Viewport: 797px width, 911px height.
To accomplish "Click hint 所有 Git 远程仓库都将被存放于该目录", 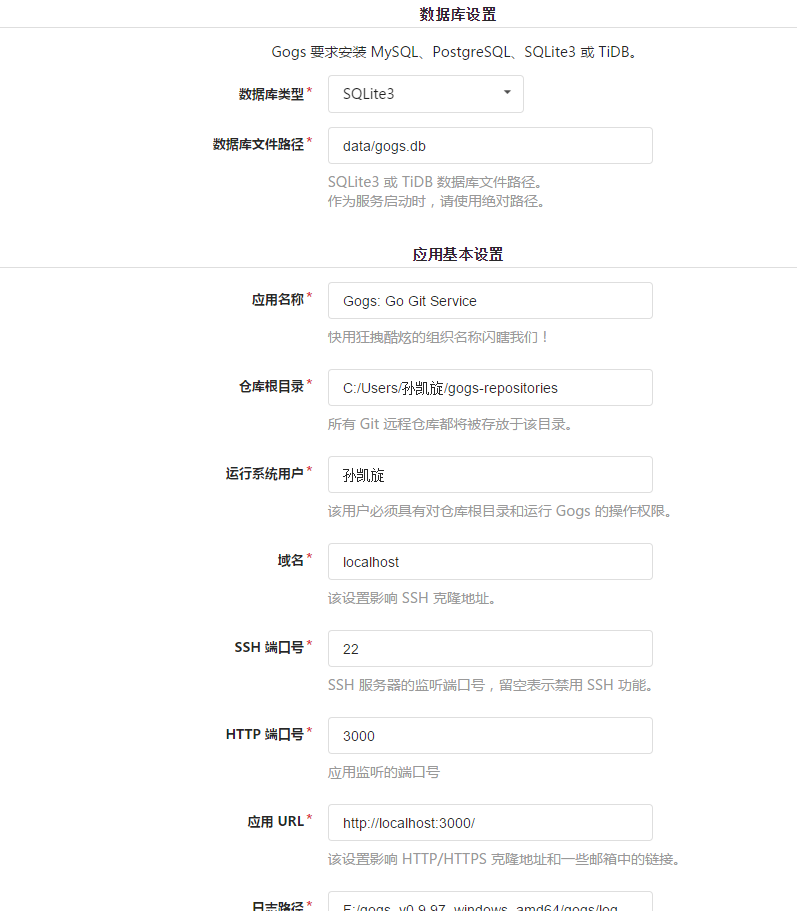I will 451,424.
